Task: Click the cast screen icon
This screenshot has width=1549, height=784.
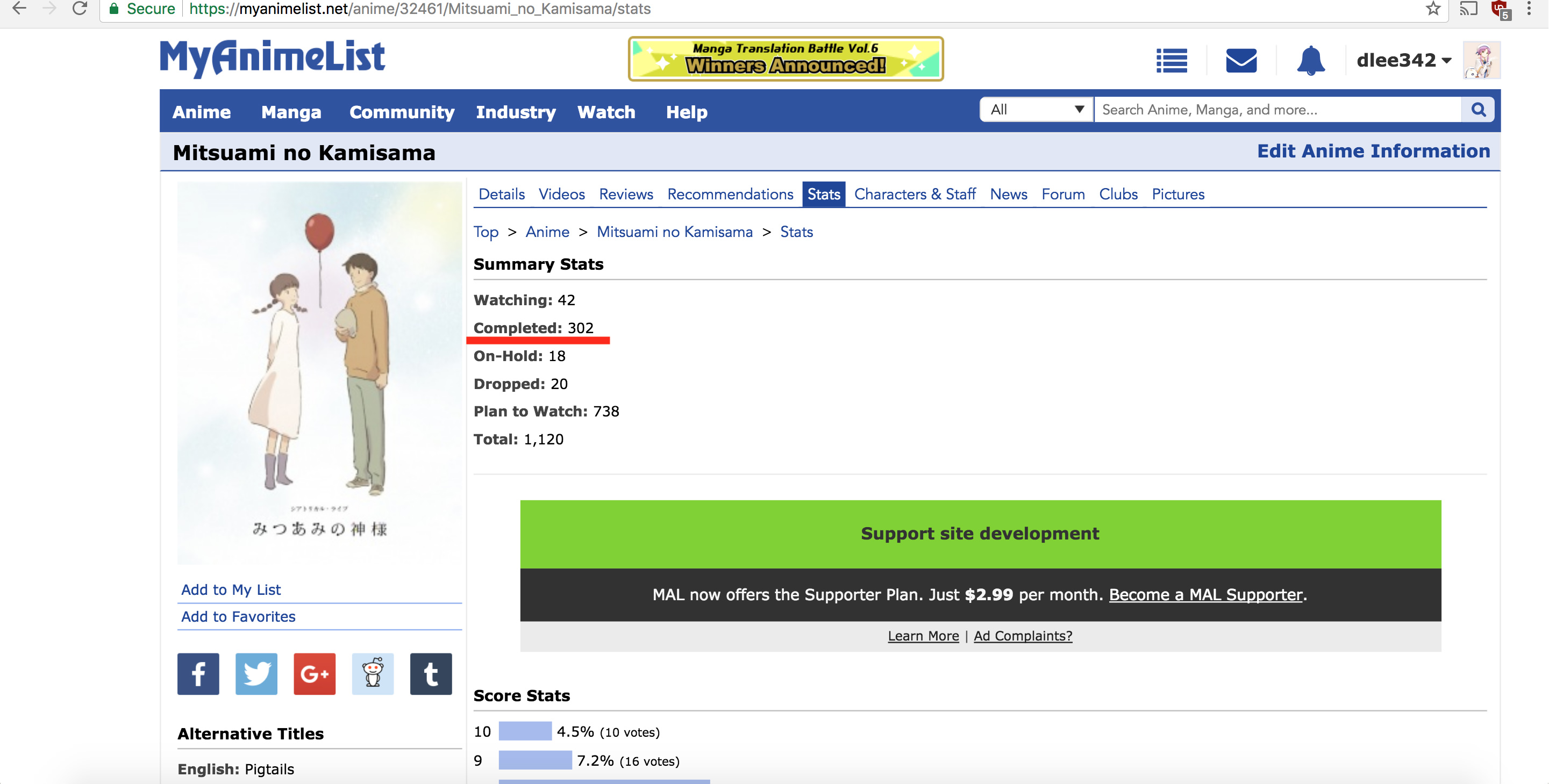Action: [1468, 9]
